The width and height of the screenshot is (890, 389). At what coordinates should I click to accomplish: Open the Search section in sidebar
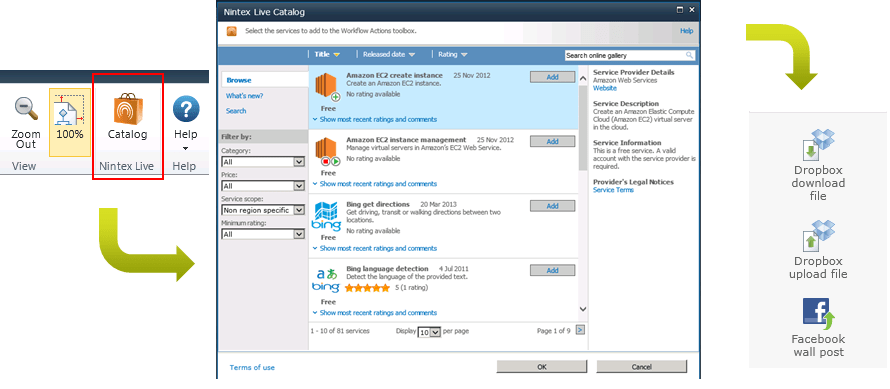(x=236, y=111)
